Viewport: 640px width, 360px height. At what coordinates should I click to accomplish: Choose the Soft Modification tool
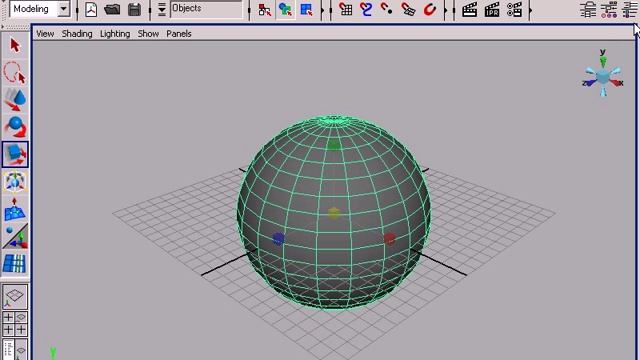15,209
